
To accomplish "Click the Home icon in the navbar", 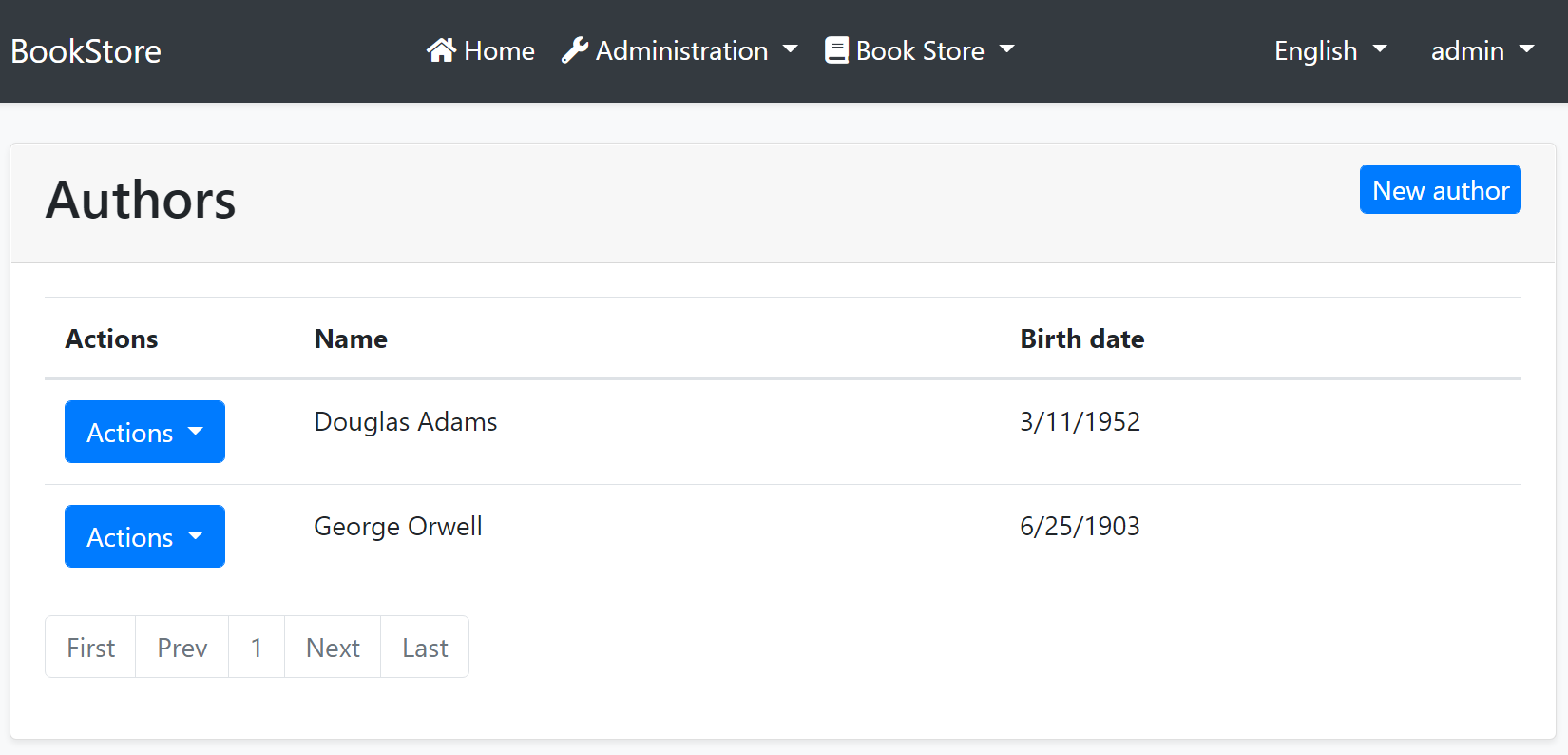I will (x=441, y=48).
